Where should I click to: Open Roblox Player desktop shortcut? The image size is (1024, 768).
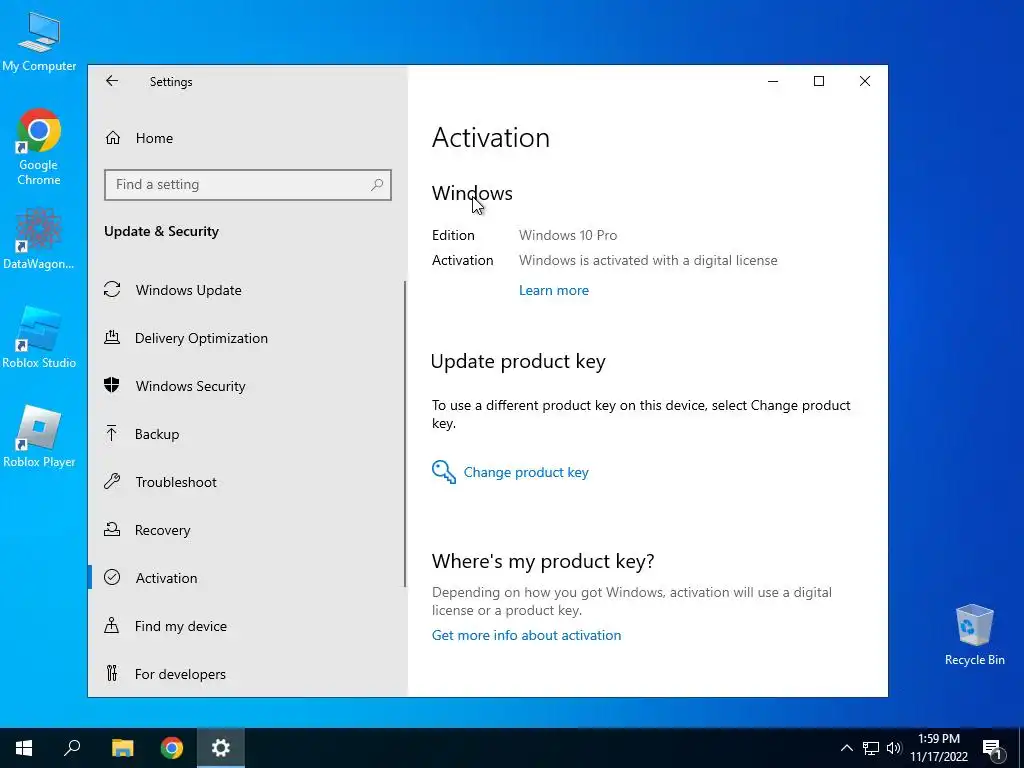pyautogui.click(x=39, y=436)
